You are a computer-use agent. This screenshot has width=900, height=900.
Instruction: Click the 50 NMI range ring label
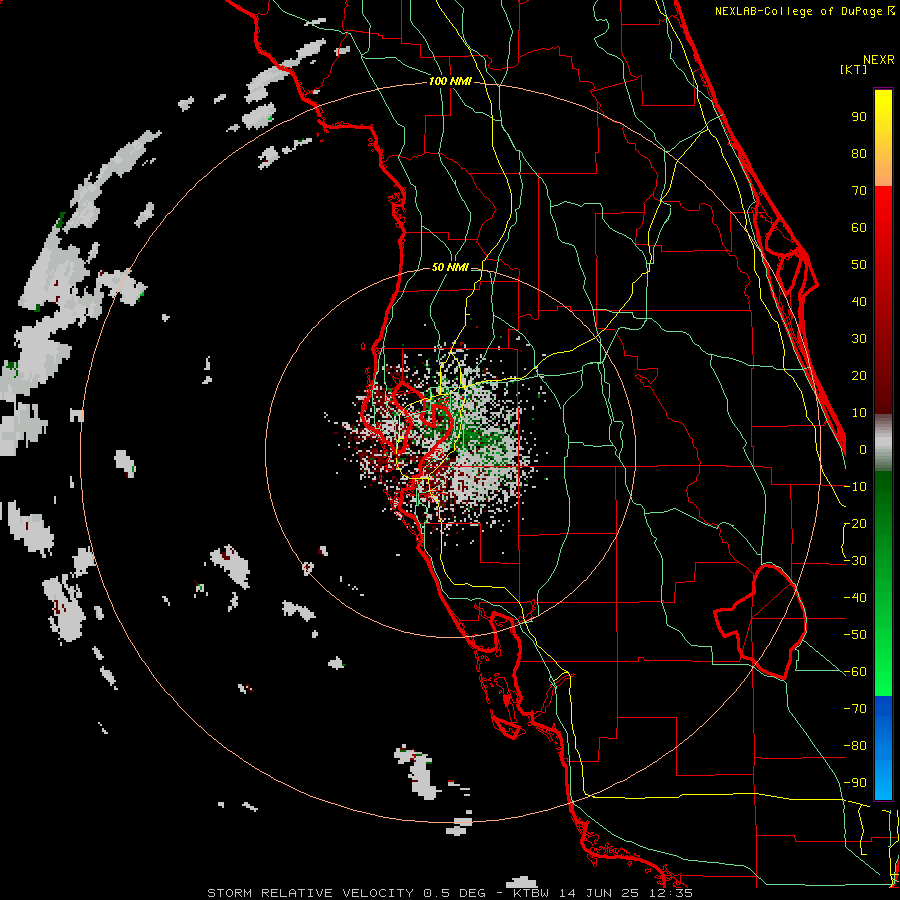(450, 267)
